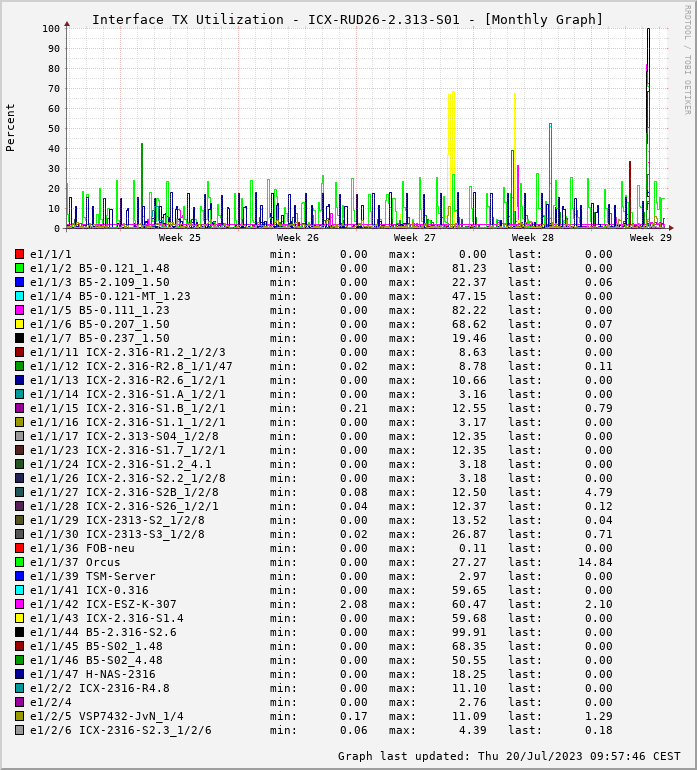The image size is (697, 770).
Task: Click the RRDTOOL / TOBI OETIKER watermark
Action: 687,59
